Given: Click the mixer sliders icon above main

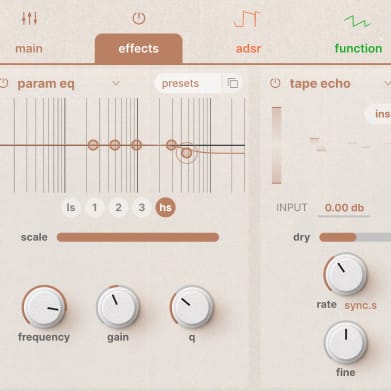Looking at the screenshot, I should [29, 18].
